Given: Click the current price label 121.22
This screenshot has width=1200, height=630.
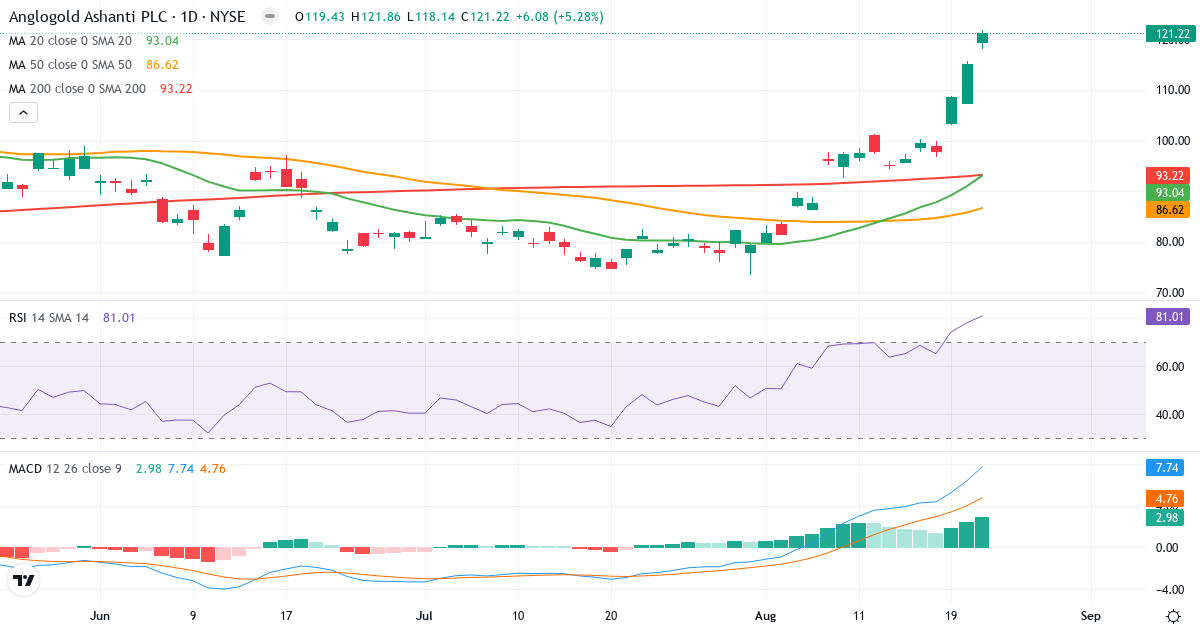Looking at the screenshot, I should [x=1170, y=34].
